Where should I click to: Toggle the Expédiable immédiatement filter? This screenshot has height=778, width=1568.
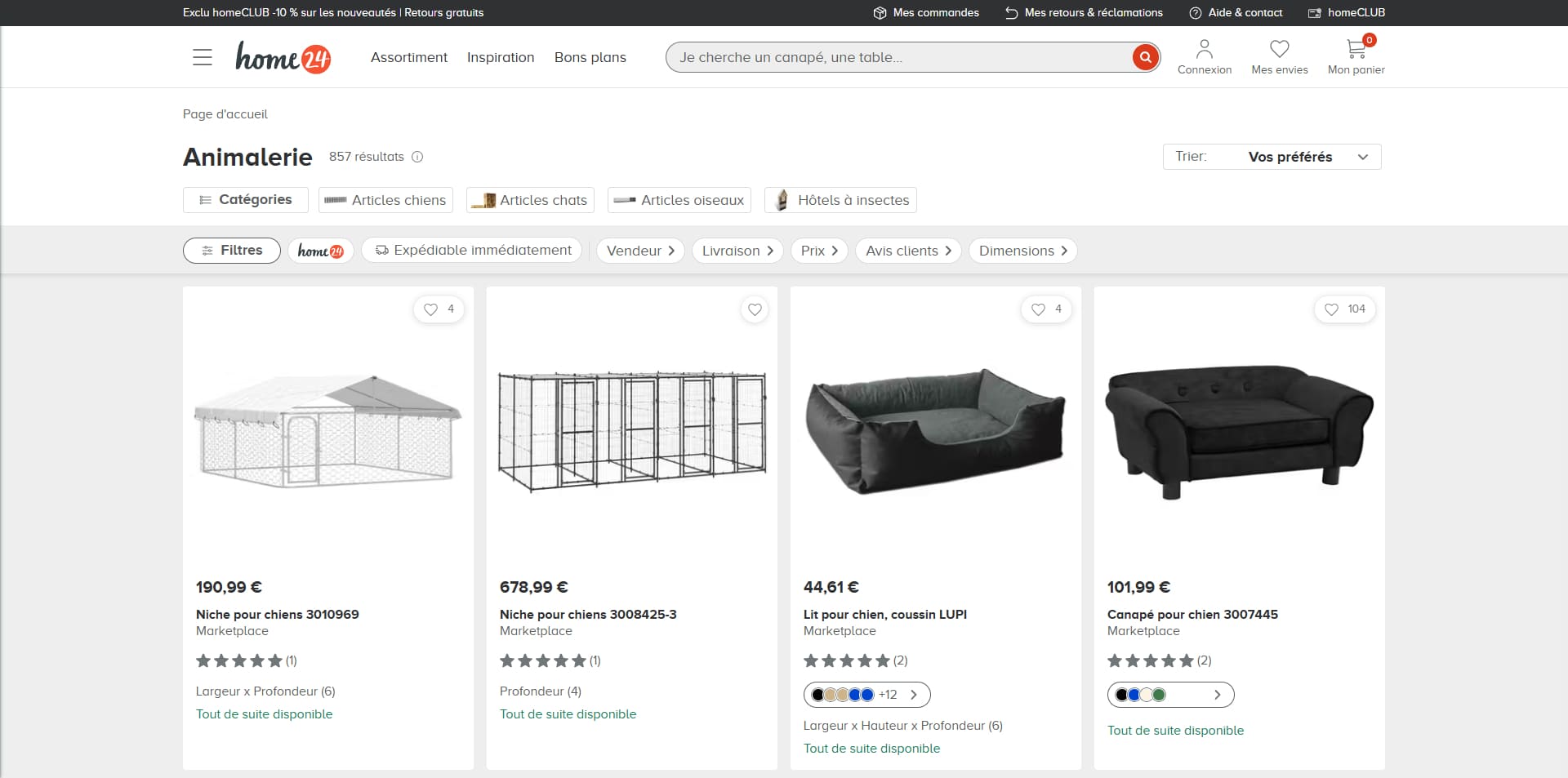click(x=472, y=251)
